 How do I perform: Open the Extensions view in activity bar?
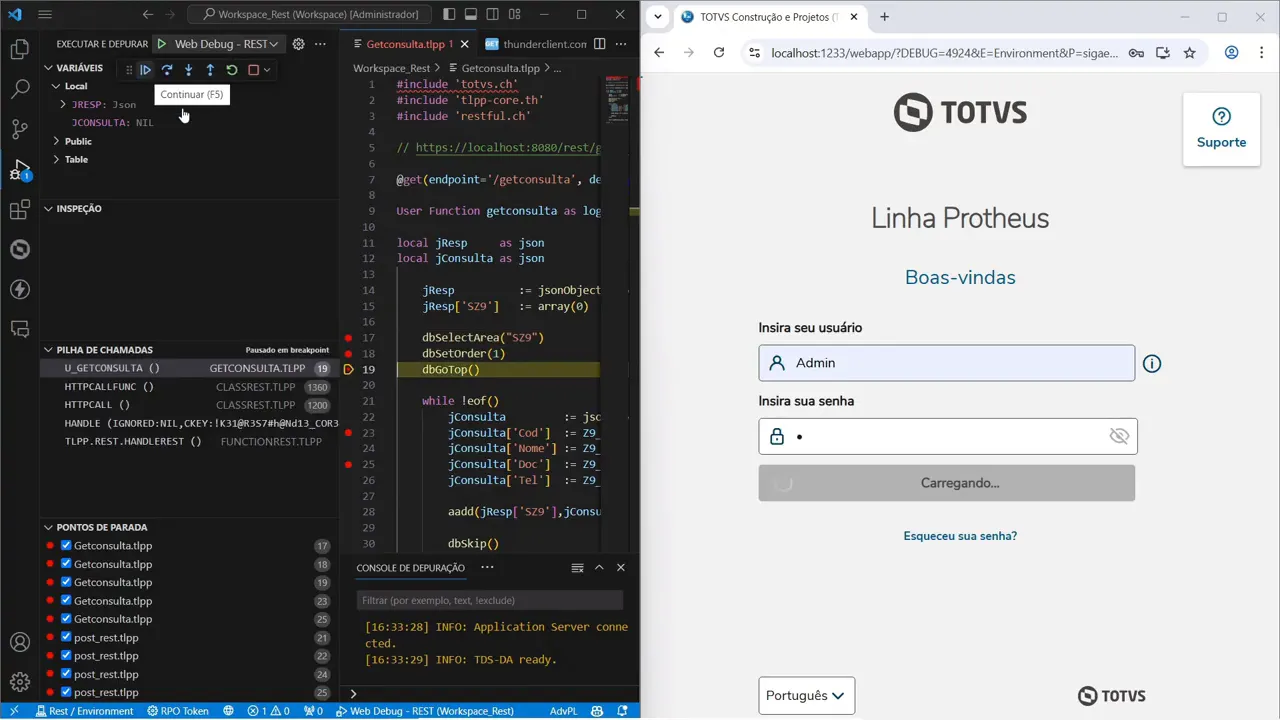click(x=20, y=209)
